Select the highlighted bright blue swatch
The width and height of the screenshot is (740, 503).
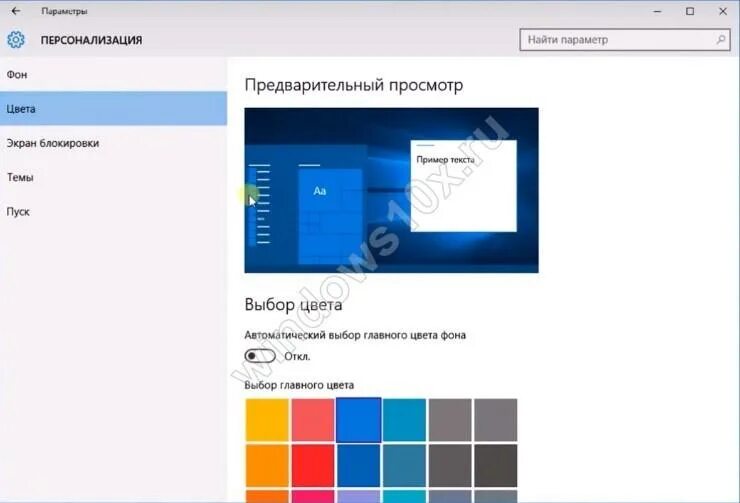(x=359, y=420)
